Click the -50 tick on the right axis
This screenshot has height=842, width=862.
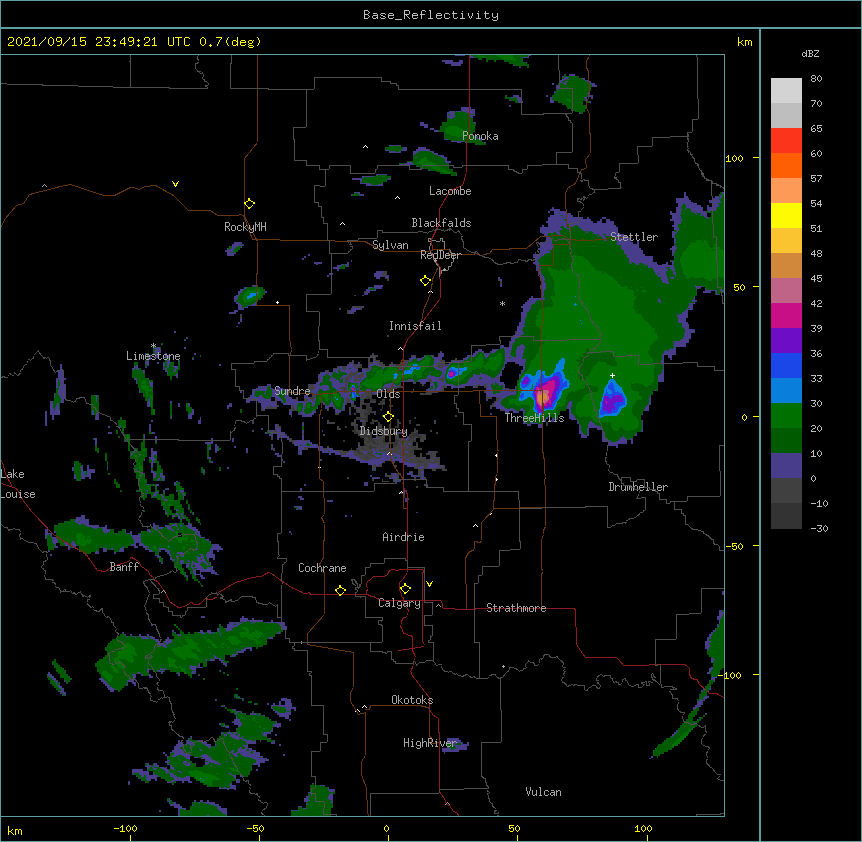pos(734,546)
